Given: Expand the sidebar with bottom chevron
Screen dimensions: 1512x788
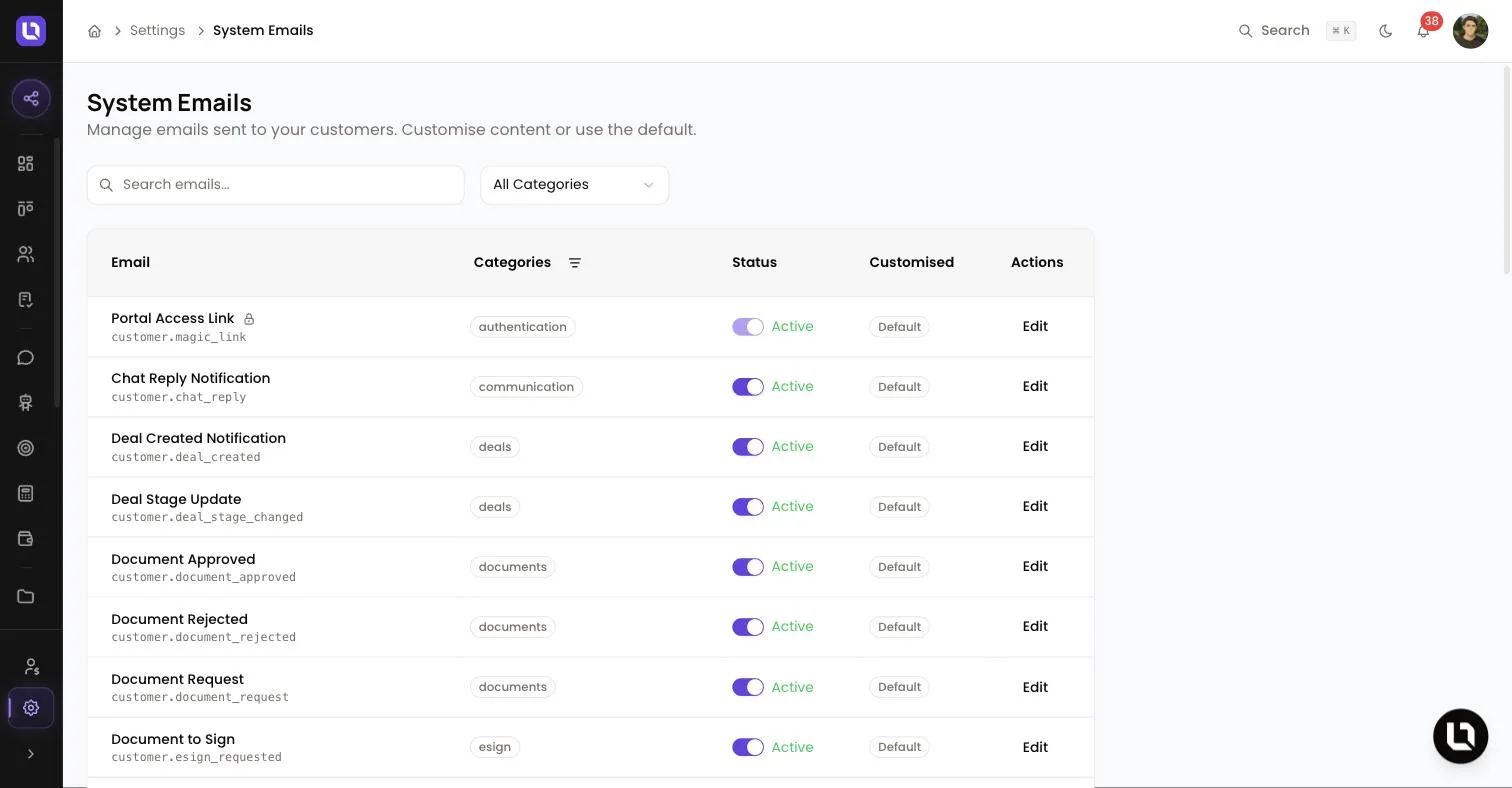Looking at the screenshot, I should (x=31, y=754).
